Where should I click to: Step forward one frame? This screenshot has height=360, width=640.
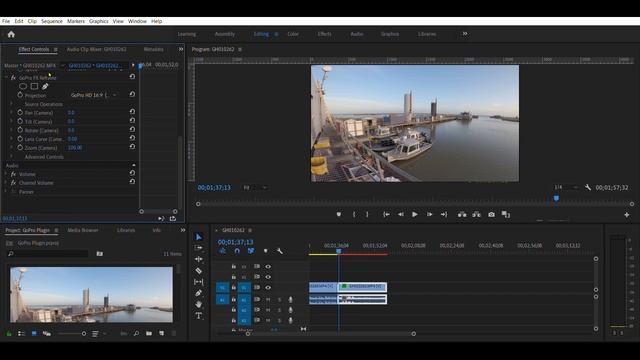click(x=429, y=215)
